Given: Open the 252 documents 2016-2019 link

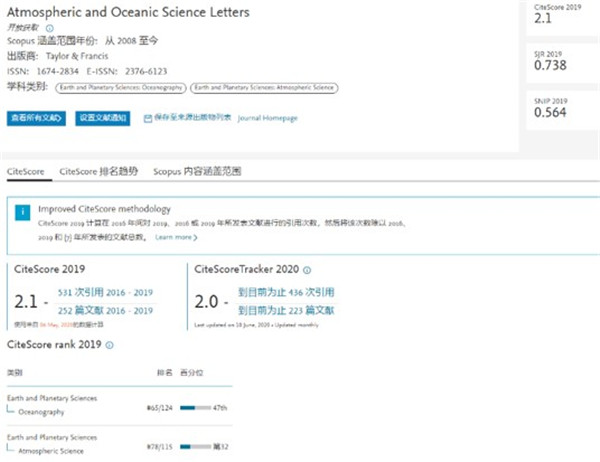Looking at the screenshot, I should coord(108,310).
